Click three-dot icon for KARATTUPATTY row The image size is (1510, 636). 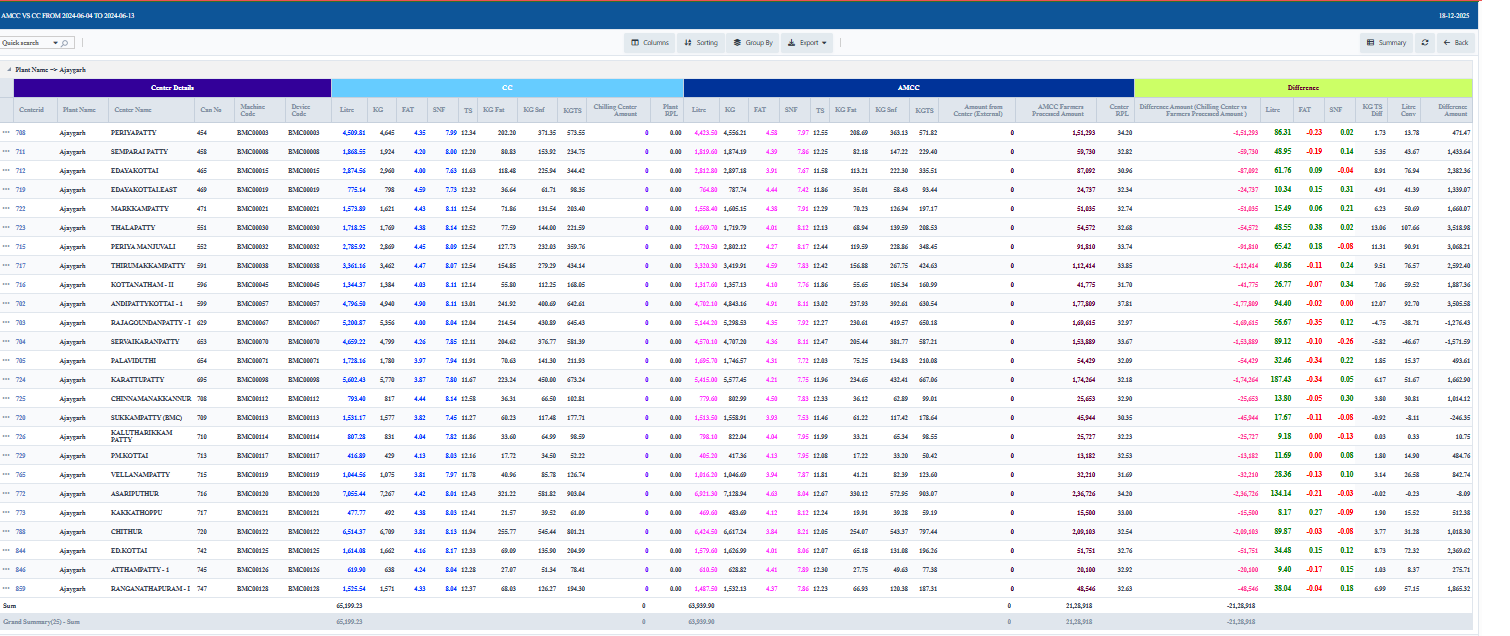(x=6, y=379)
